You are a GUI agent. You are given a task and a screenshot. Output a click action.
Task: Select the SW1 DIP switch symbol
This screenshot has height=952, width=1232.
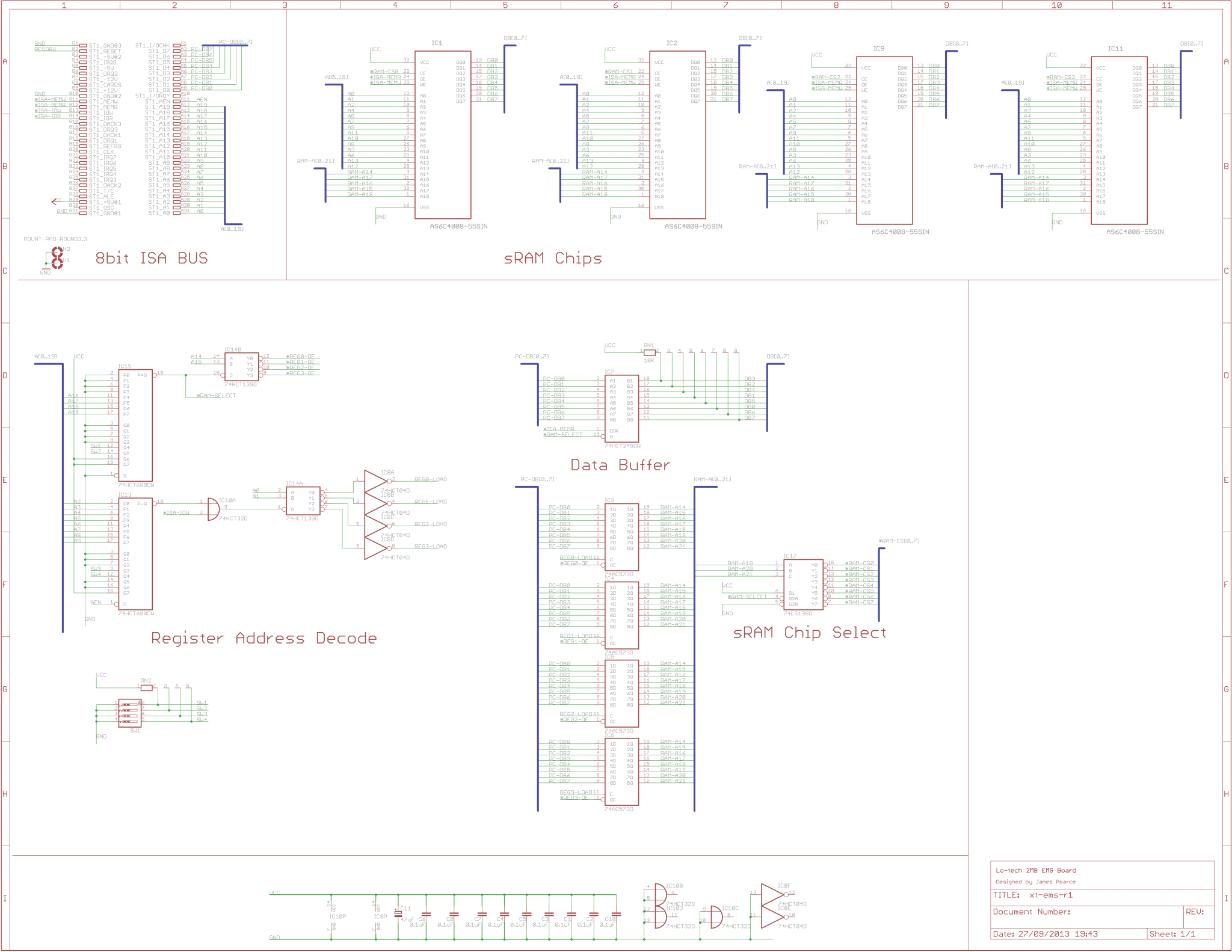click(x=129, y=713)
